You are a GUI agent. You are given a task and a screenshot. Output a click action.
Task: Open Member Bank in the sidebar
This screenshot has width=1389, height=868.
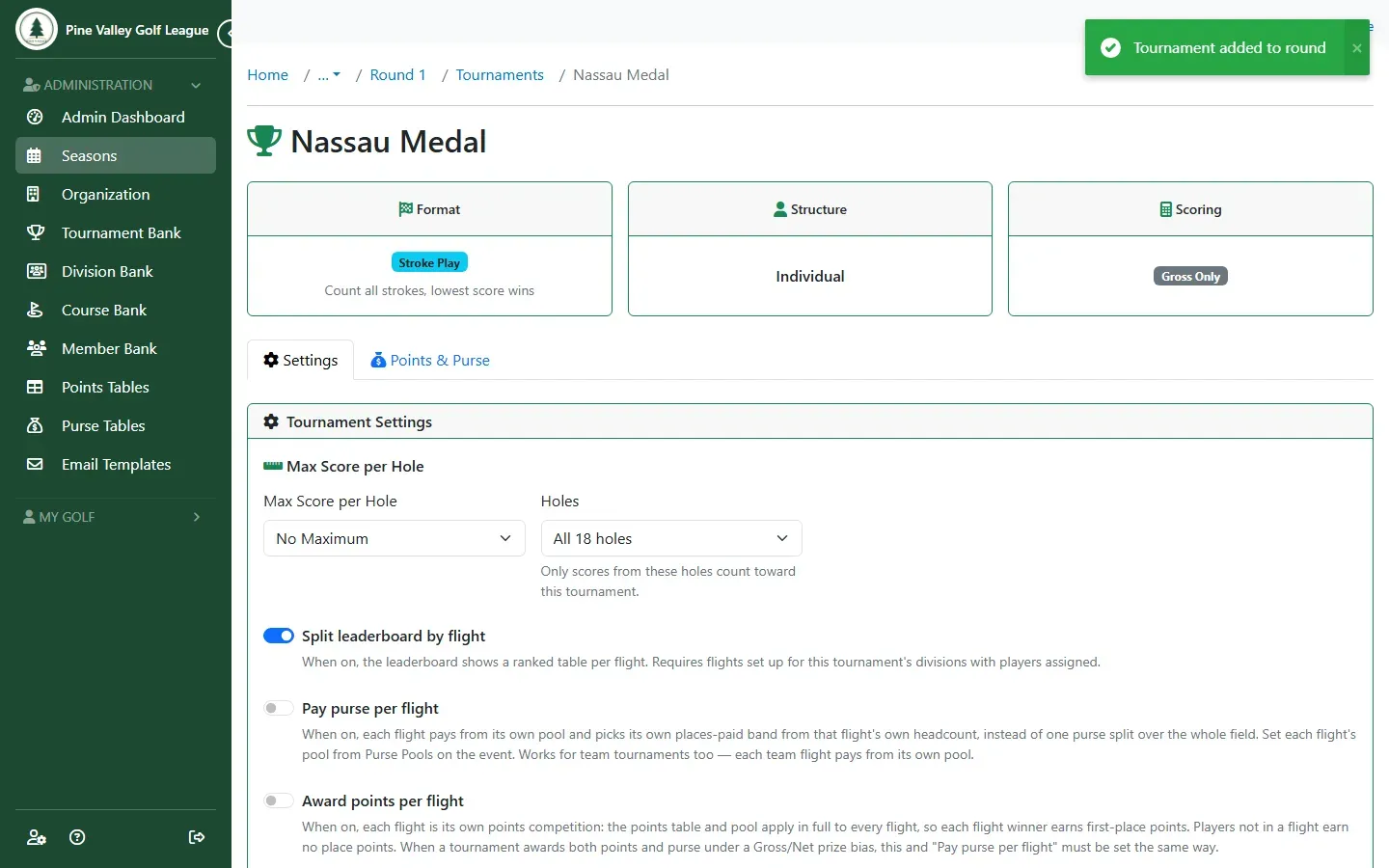click(x=116, y=348)
